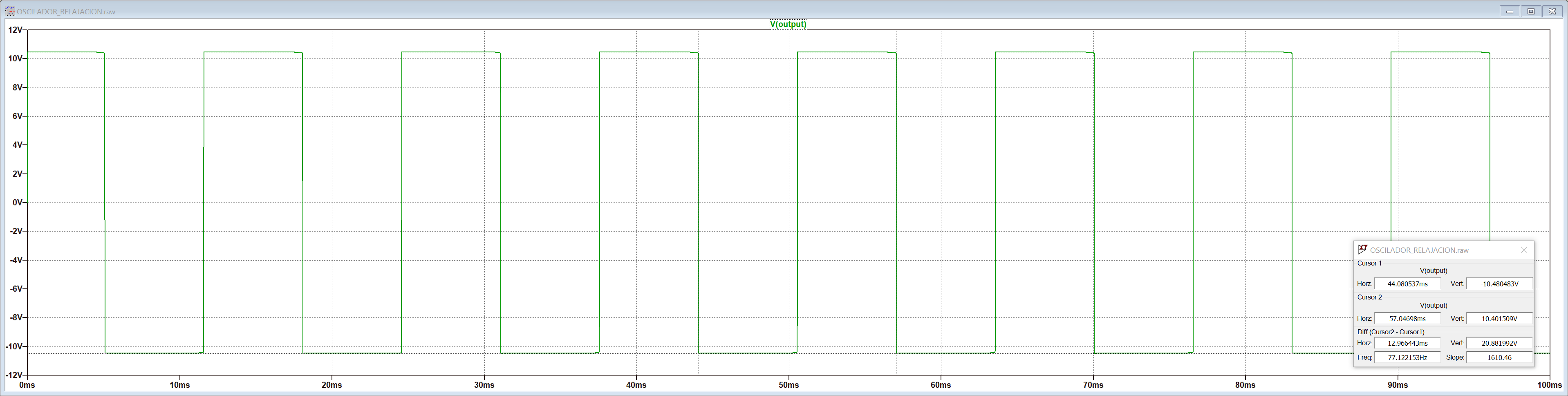Viewport: 1568px width, 396px height.
Task: Click the waveform icon in plot title bar
Action: point(10,11)
